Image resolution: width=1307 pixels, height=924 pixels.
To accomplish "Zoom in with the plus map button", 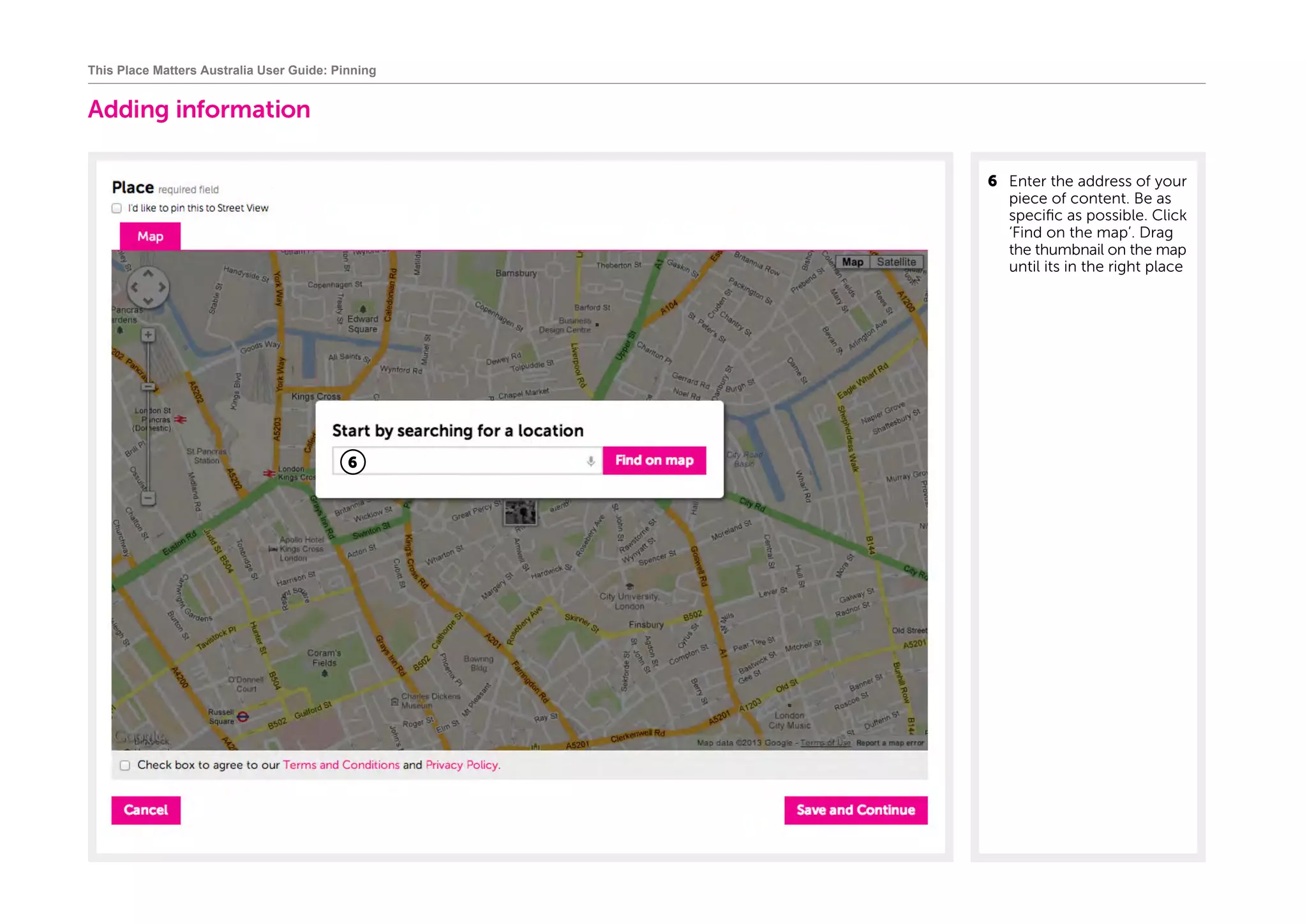I will click(x=148, y=335).
